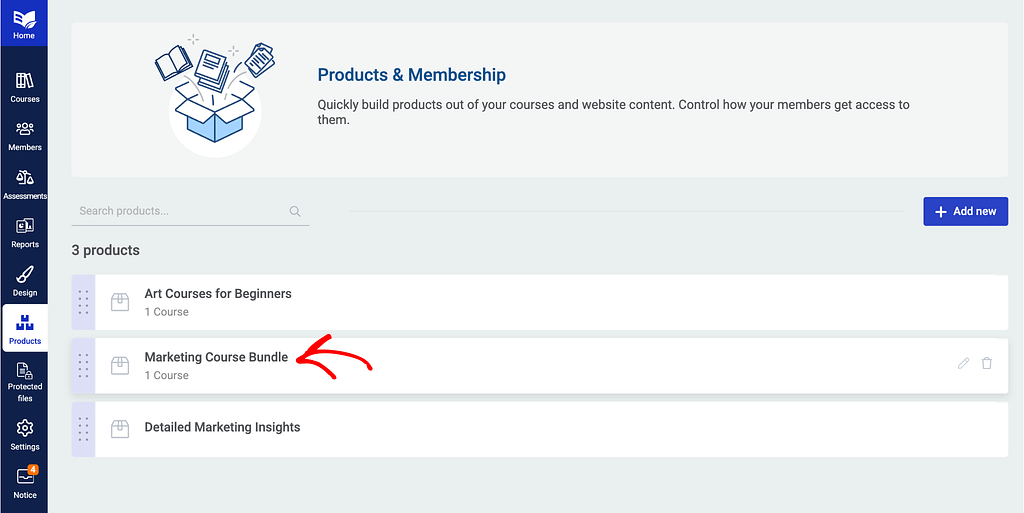Open Detailed Marketing Insights product
Screen dimensions: 1024x513
(x=540, y=429)
